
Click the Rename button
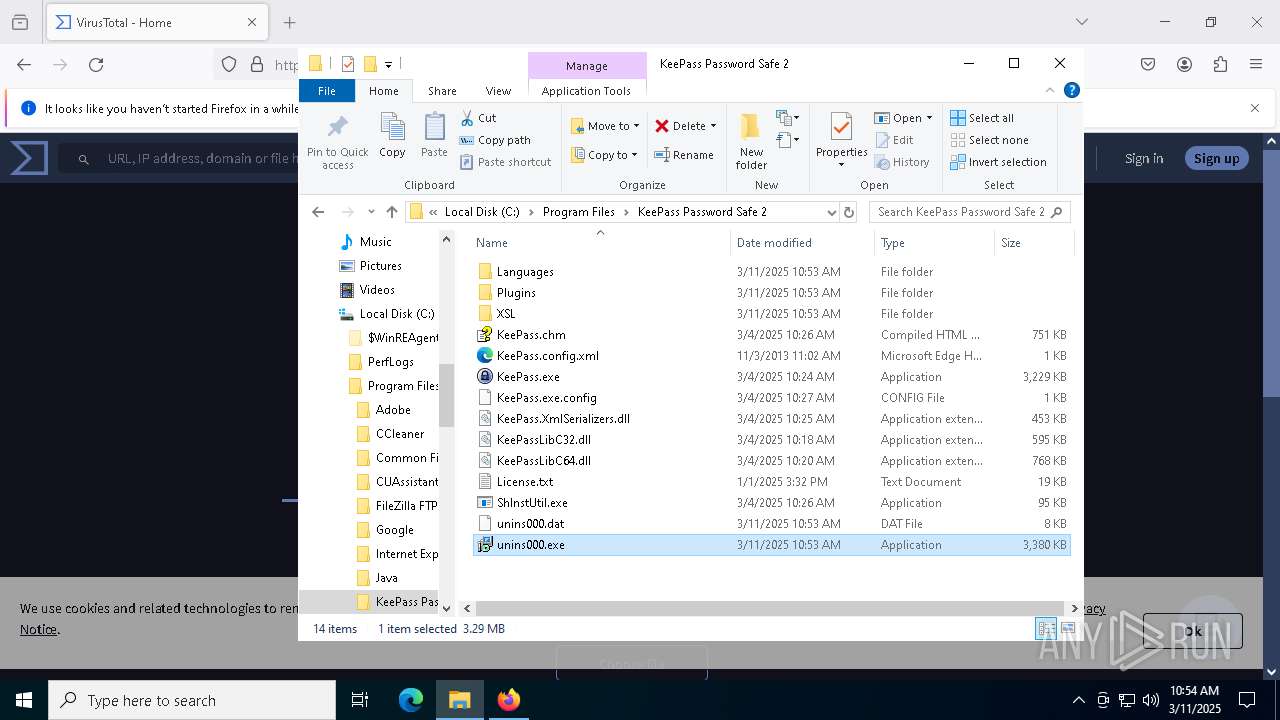coord(684,155)
